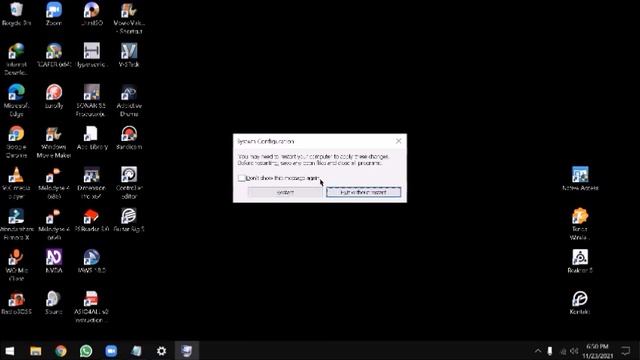Open the Recycle Bin desktop icon

16,14
